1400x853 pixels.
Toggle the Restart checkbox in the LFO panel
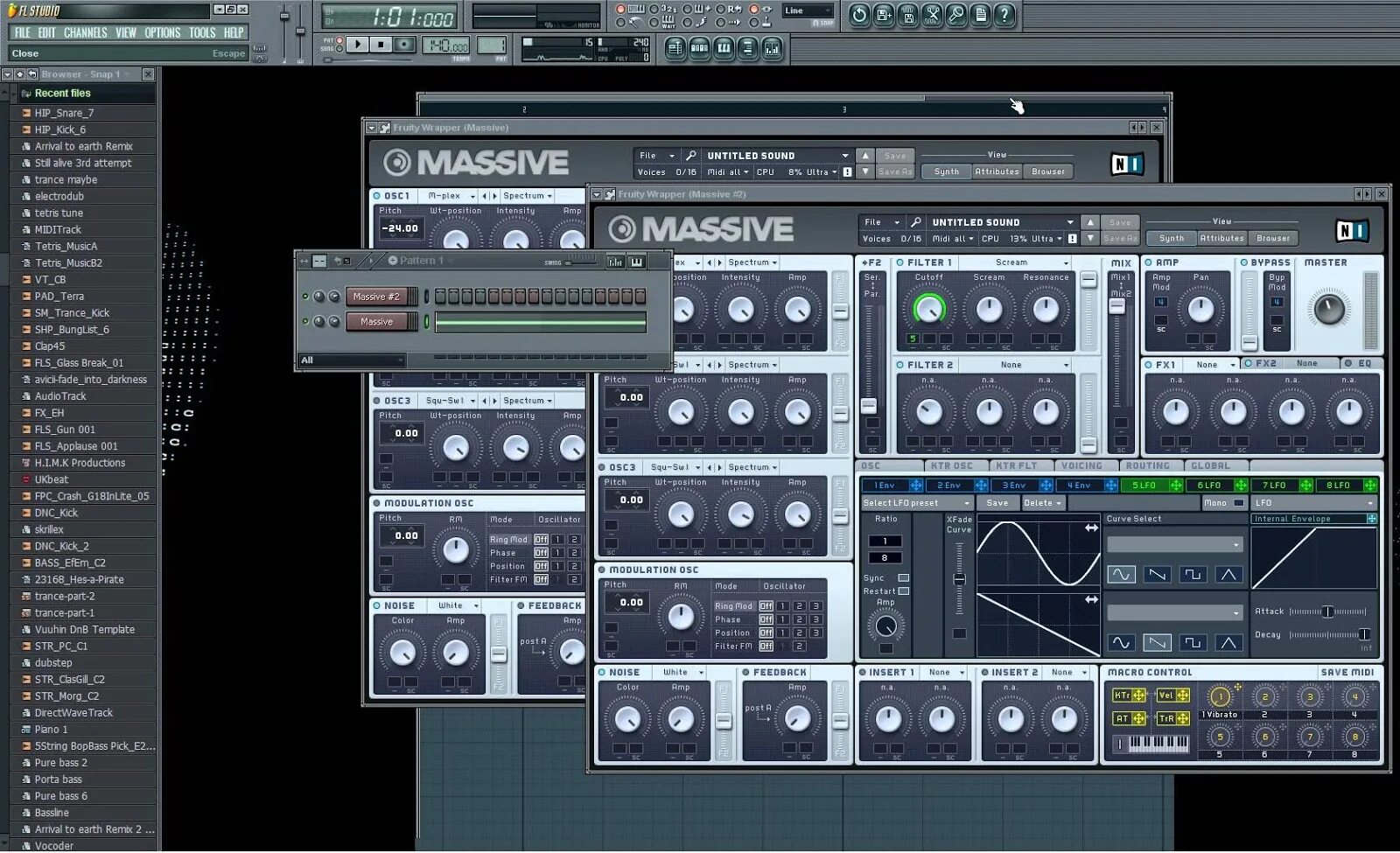coord(904,591)
